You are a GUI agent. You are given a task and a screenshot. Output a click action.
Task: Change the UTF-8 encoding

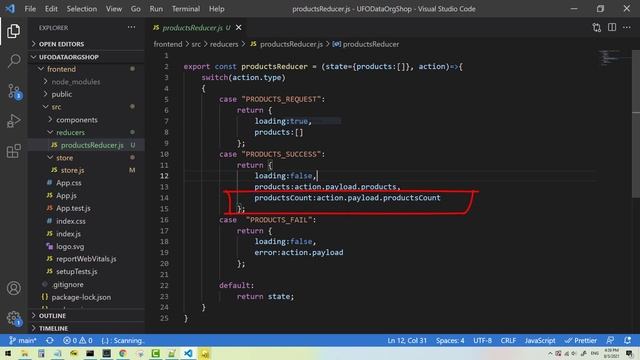482,340
